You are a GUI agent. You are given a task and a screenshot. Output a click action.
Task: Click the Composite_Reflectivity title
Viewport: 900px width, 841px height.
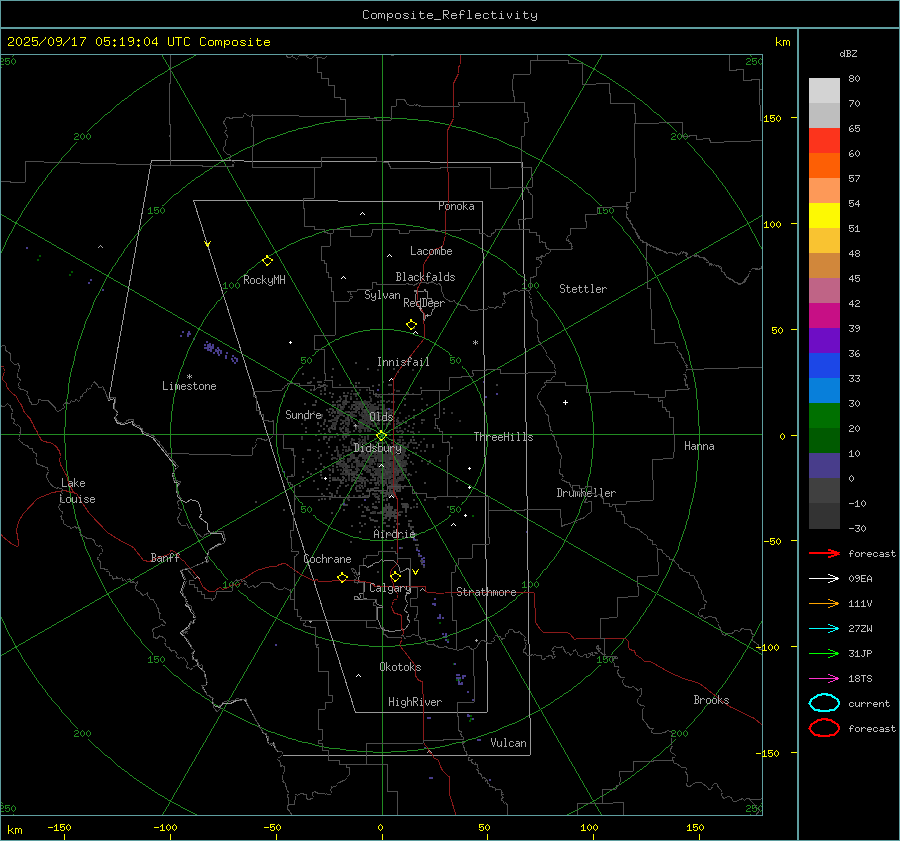[449, 15]
